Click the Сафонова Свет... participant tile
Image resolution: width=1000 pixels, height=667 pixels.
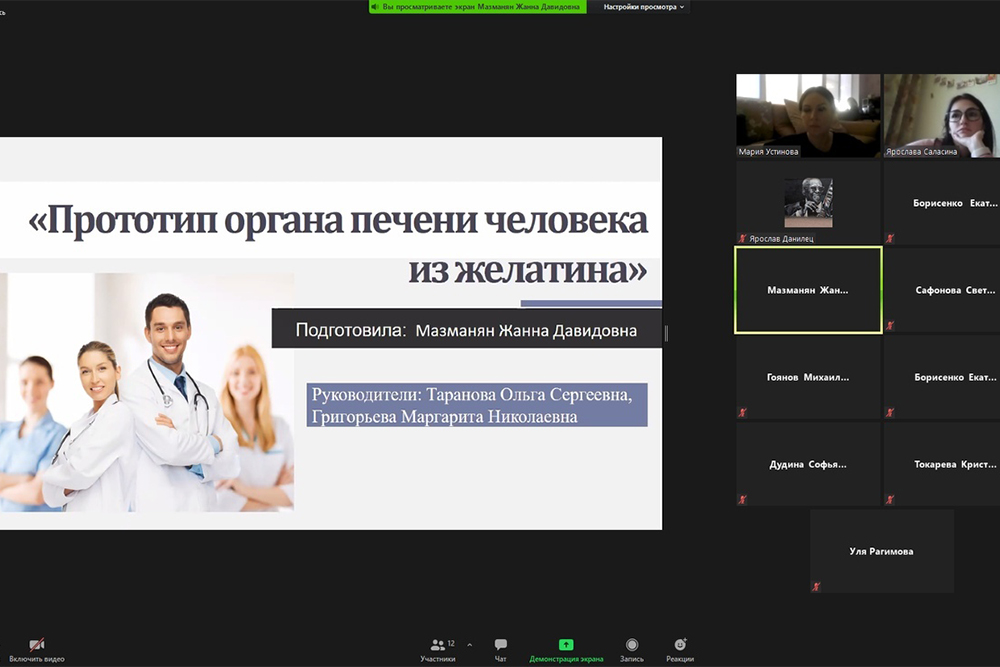[x=941, y=290]
